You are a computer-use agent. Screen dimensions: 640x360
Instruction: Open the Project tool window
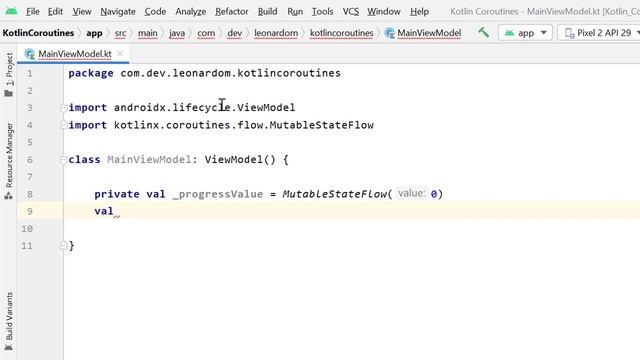[9, 75]
